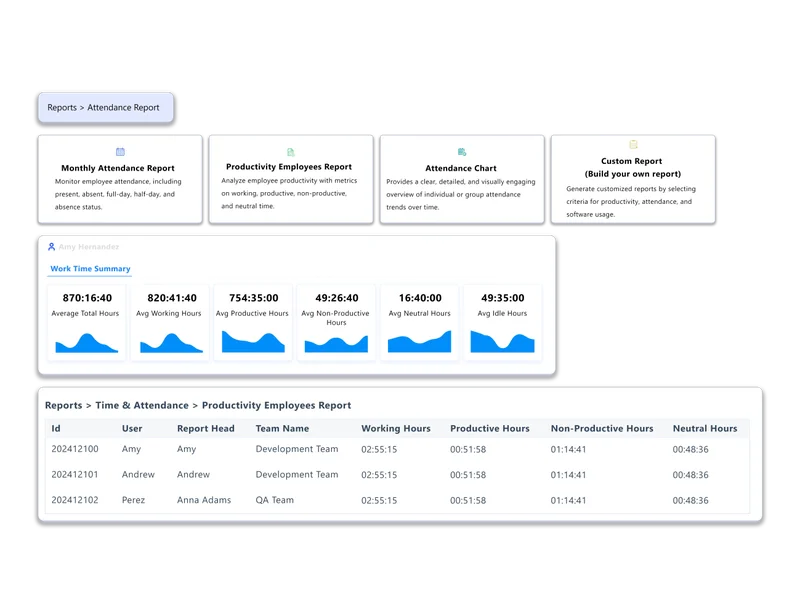This screenshot has height=613, width=800.
Task: Open the Monthly Attendance Report card title
Action: click(x=118, y=168)
